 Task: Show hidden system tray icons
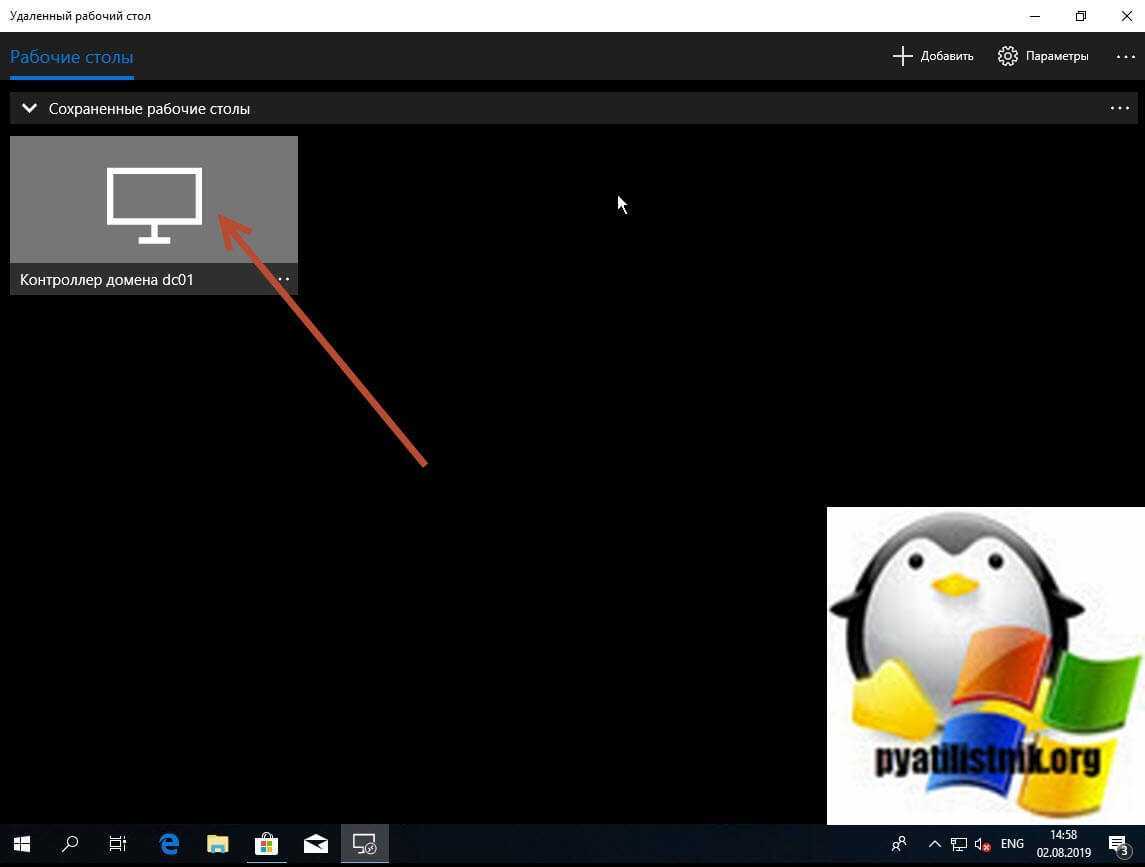click(x=935, y=845)
